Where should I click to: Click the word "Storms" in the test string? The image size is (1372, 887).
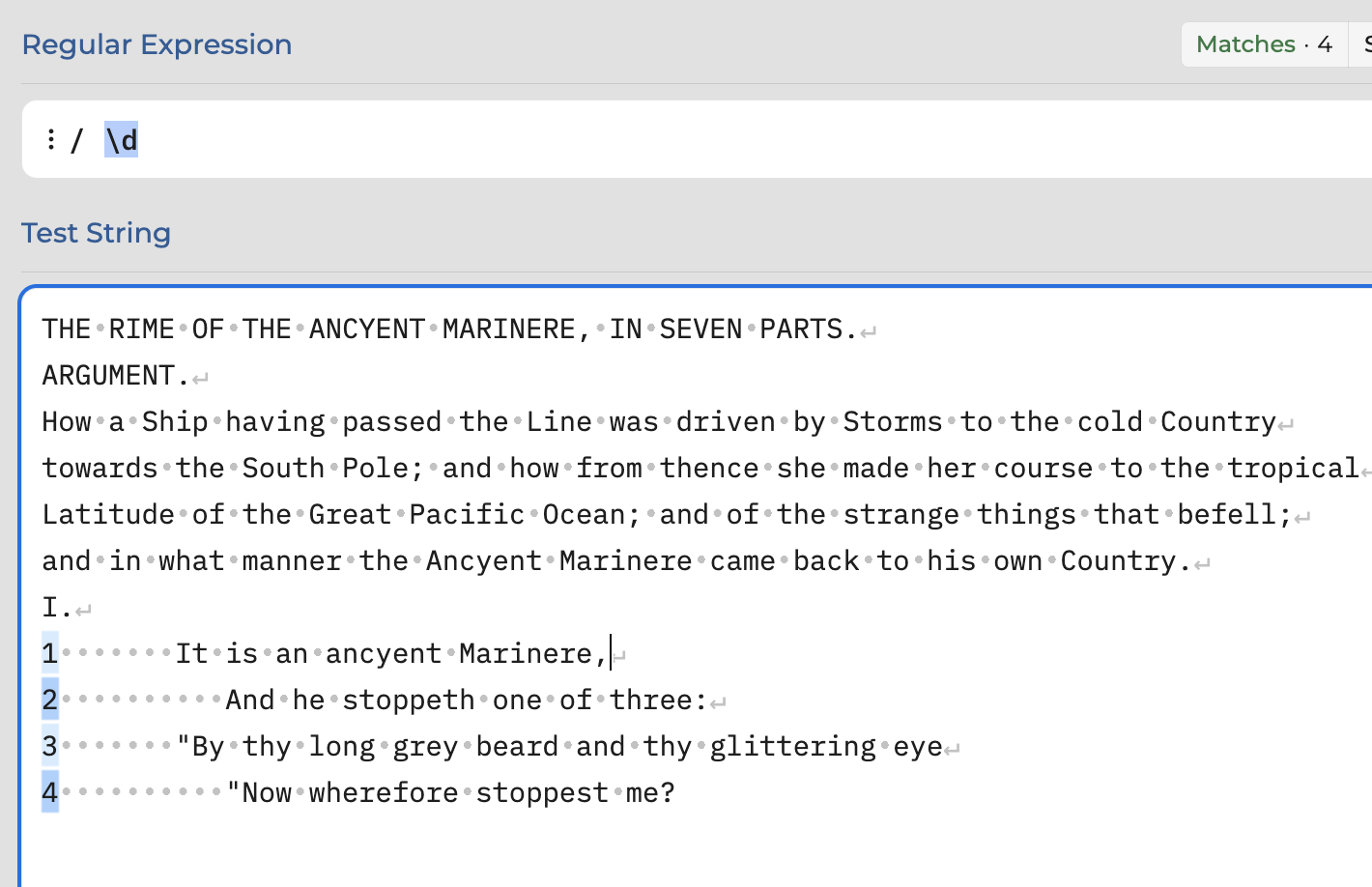(x=893, y=421)
